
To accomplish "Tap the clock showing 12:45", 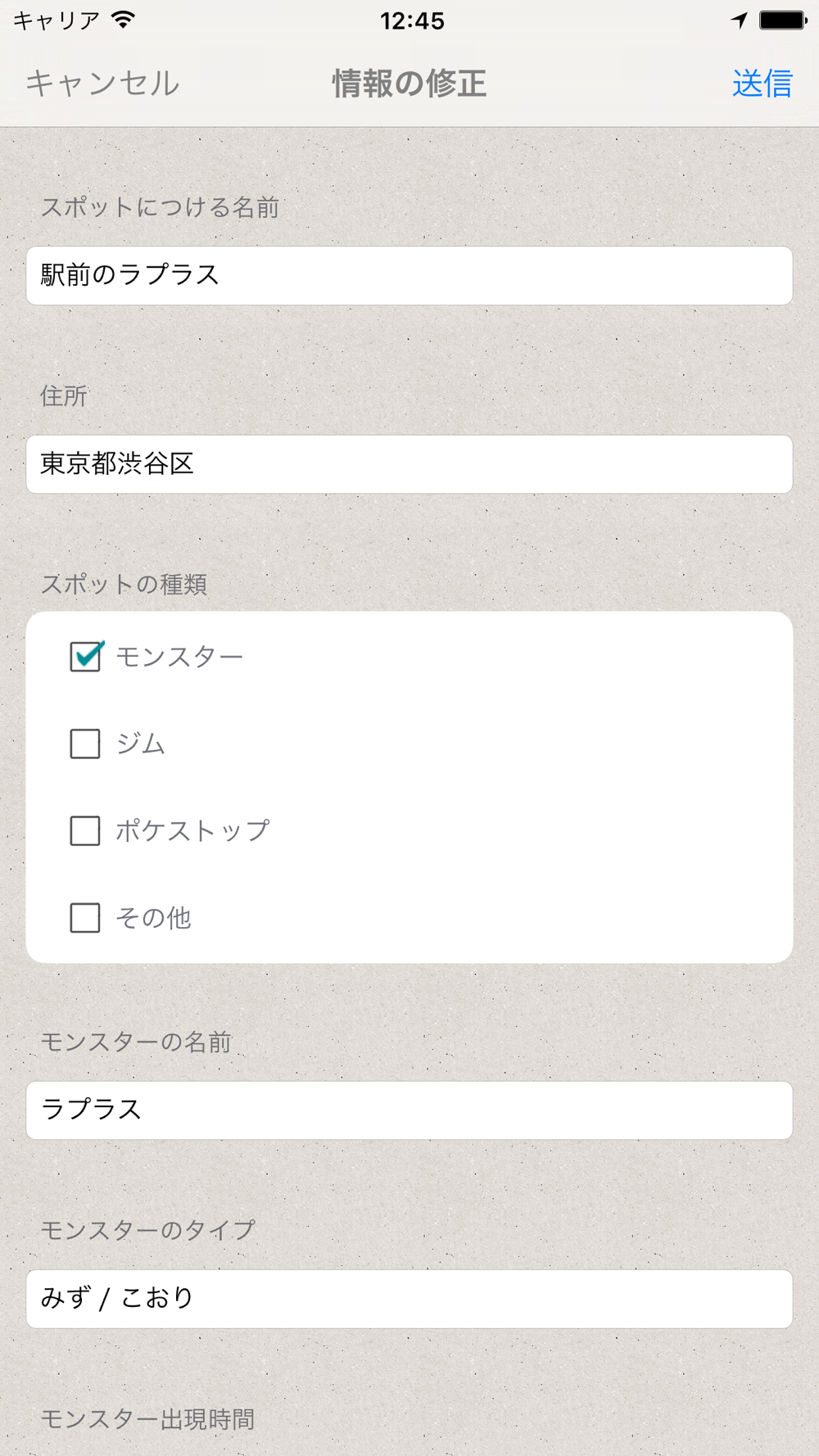I will point(409,20).
